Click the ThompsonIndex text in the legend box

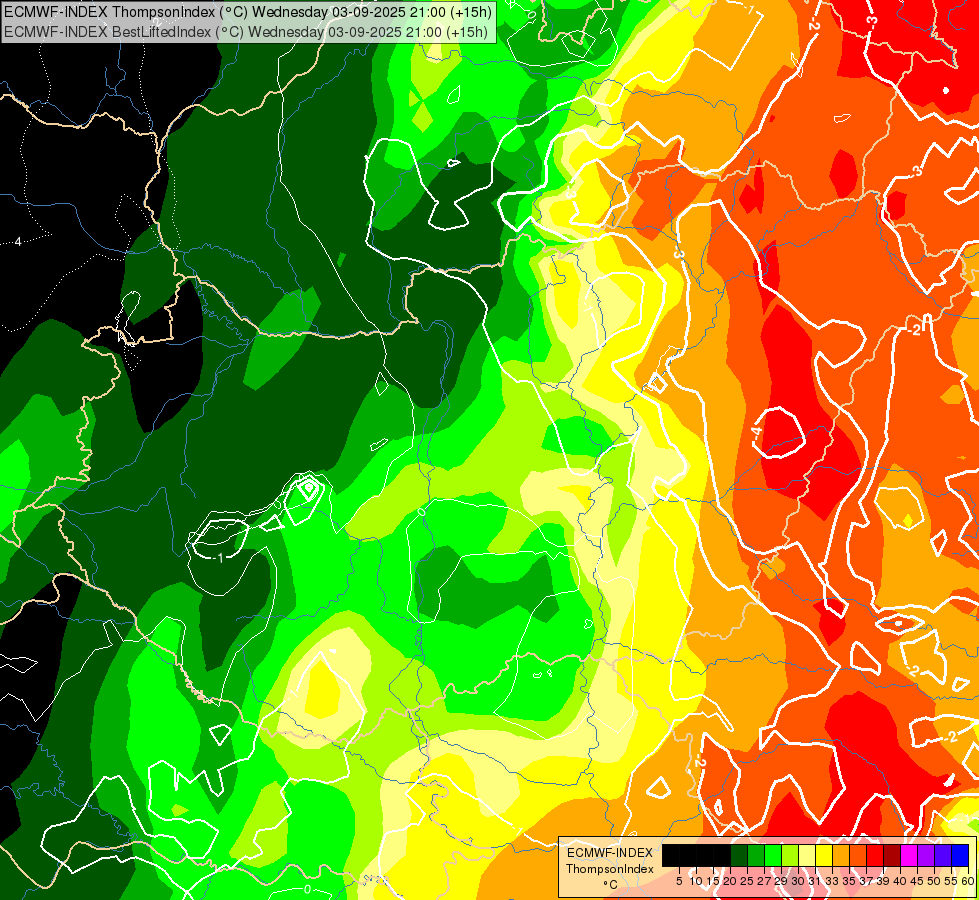point(610,869)
